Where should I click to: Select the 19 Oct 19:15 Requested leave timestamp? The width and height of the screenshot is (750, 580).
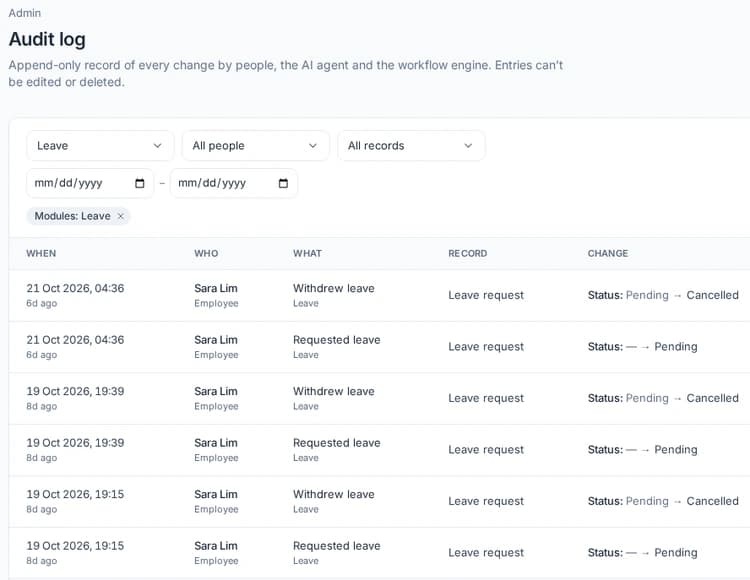(75, 546)
